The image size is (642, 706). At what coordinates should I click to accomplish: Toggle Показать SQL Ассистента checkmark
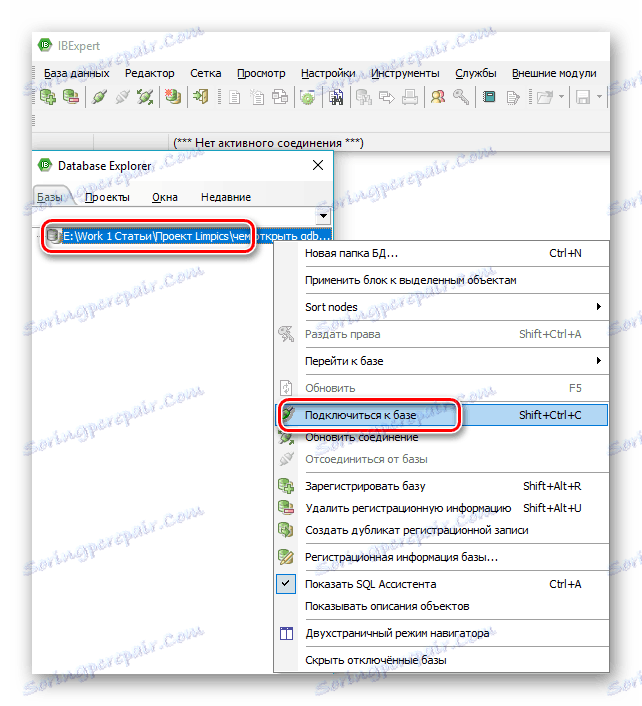tap(442, 584)
